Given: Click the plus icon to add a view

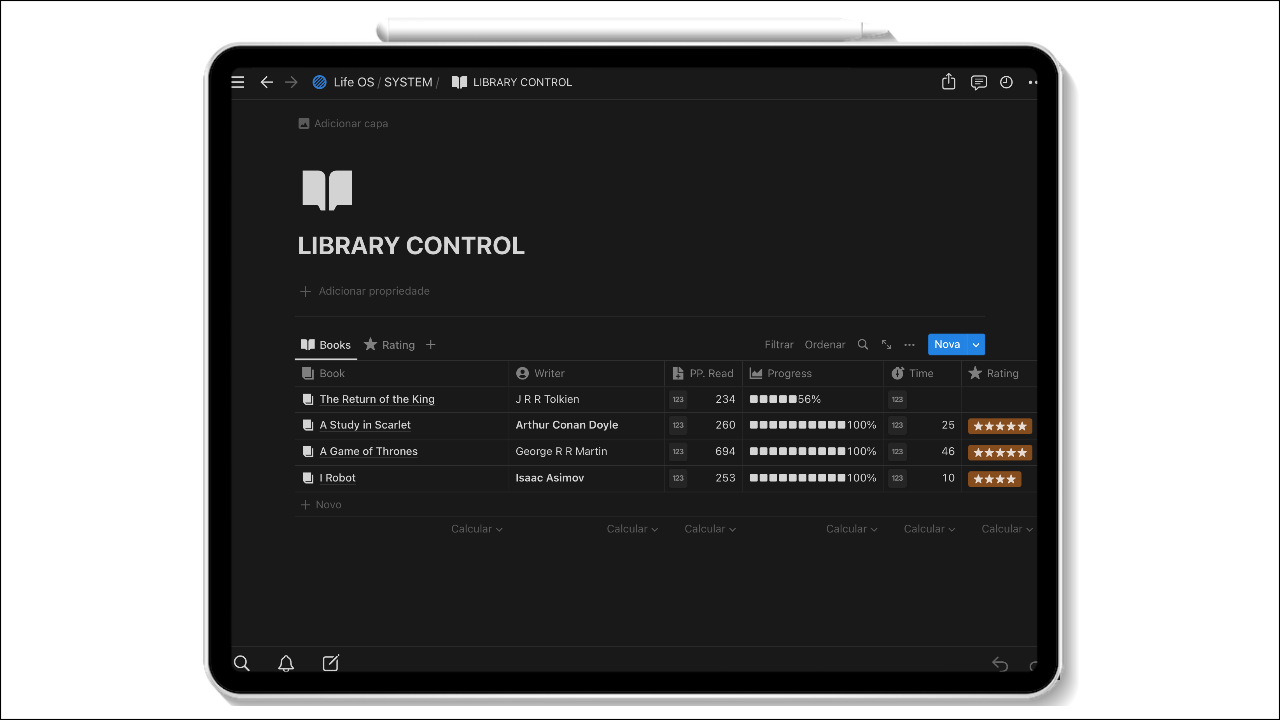Looking at the screenshot, I should (x=431, y=345).
